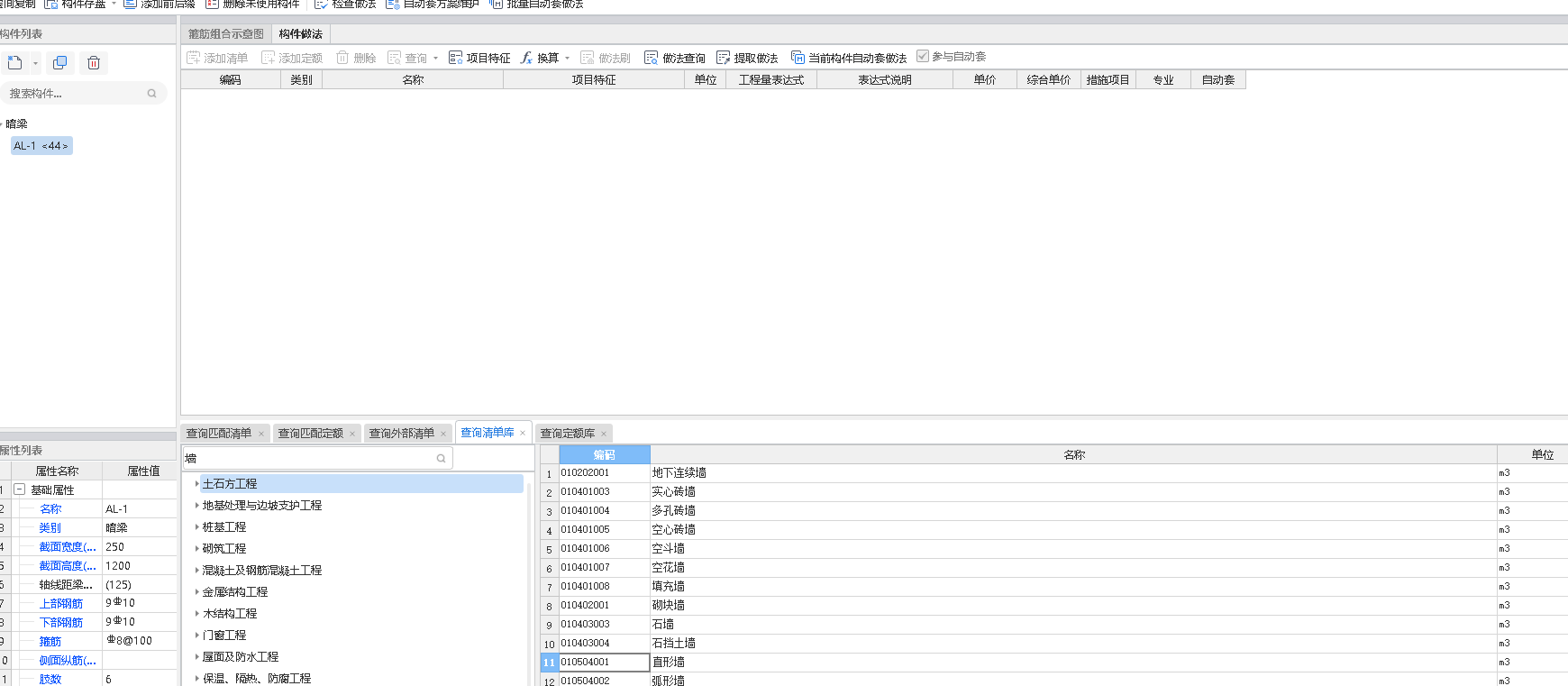The width and height of the screenshot is (1568, 686).
Task: Select the 查询清单库 tab
Action: click(488, 433)
